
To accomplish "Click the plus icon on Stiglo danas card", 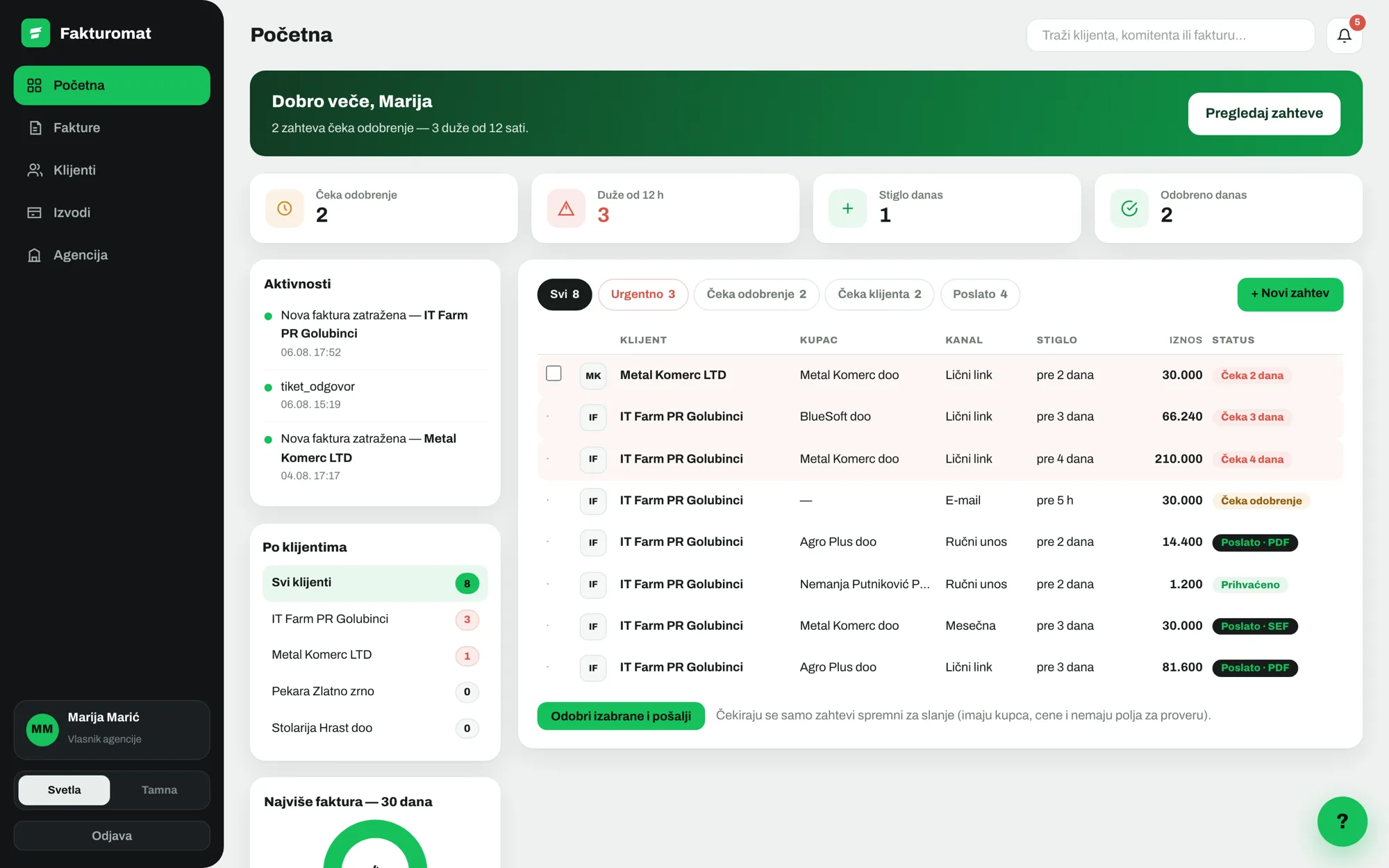I will click(x=847, y=208).
